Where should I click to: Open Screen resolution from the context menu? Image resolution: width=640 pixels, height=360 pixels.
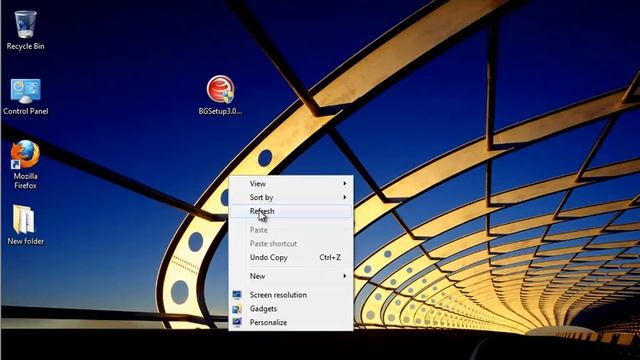point(291,295)
